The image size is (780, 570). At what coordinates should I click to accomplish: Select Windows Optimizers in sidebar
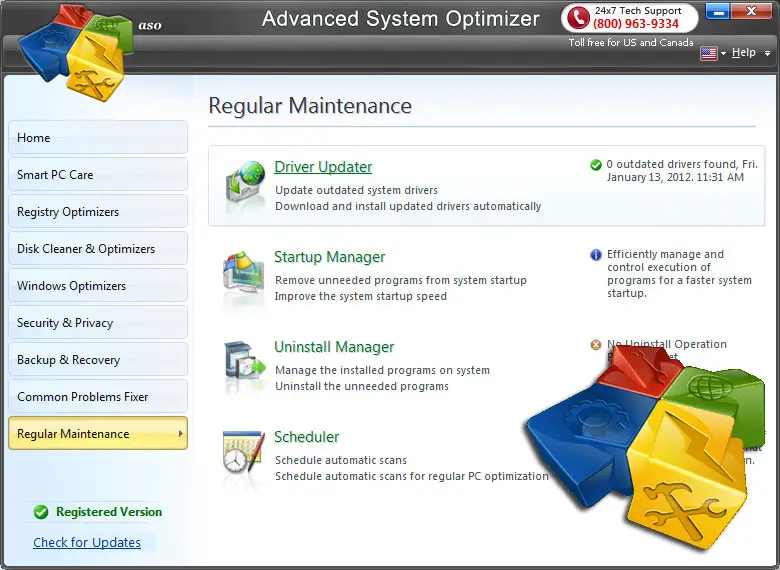coord(98,285)
